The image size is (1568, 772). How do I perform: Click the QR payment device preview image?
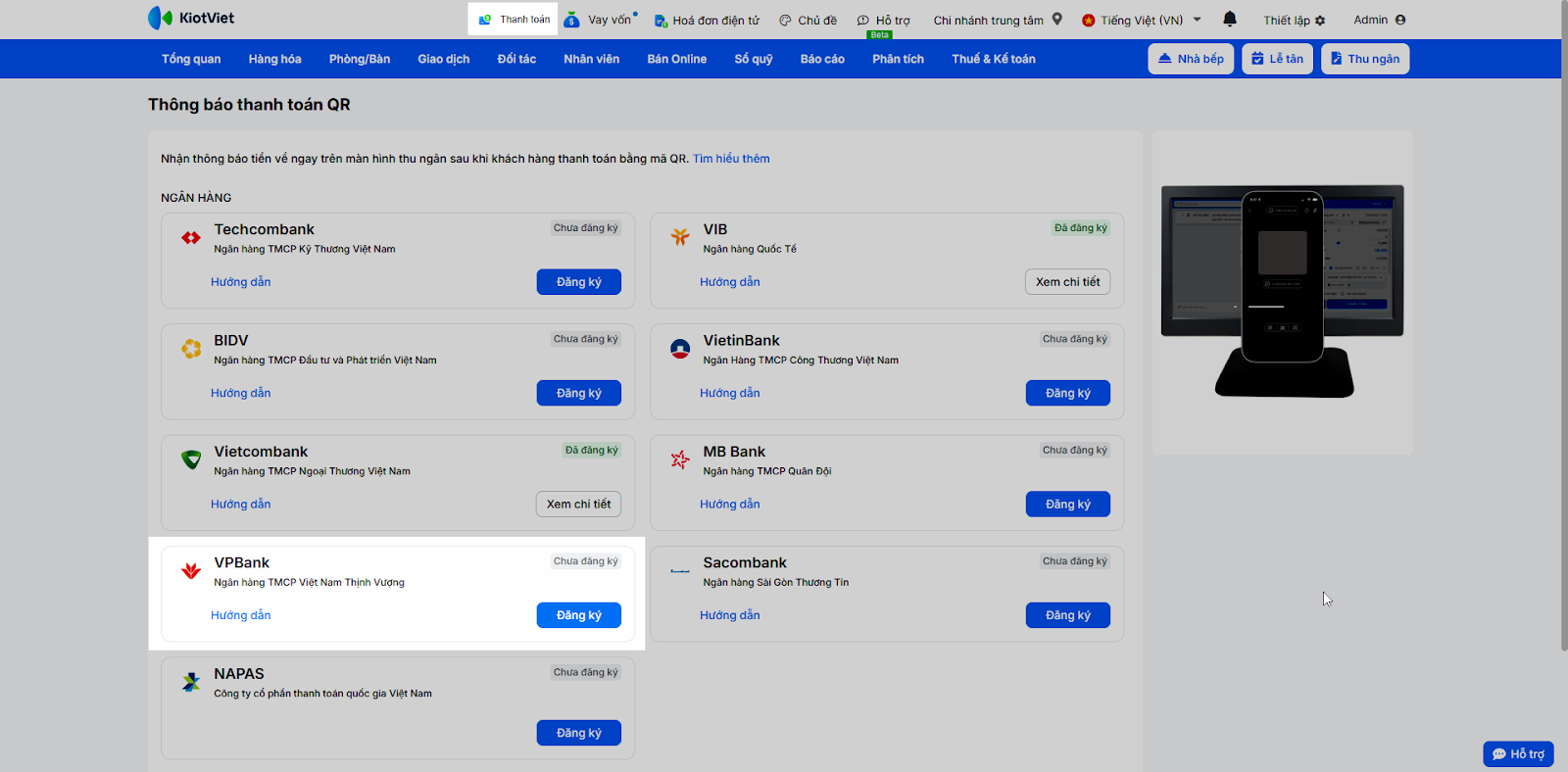click(1283, 292)
